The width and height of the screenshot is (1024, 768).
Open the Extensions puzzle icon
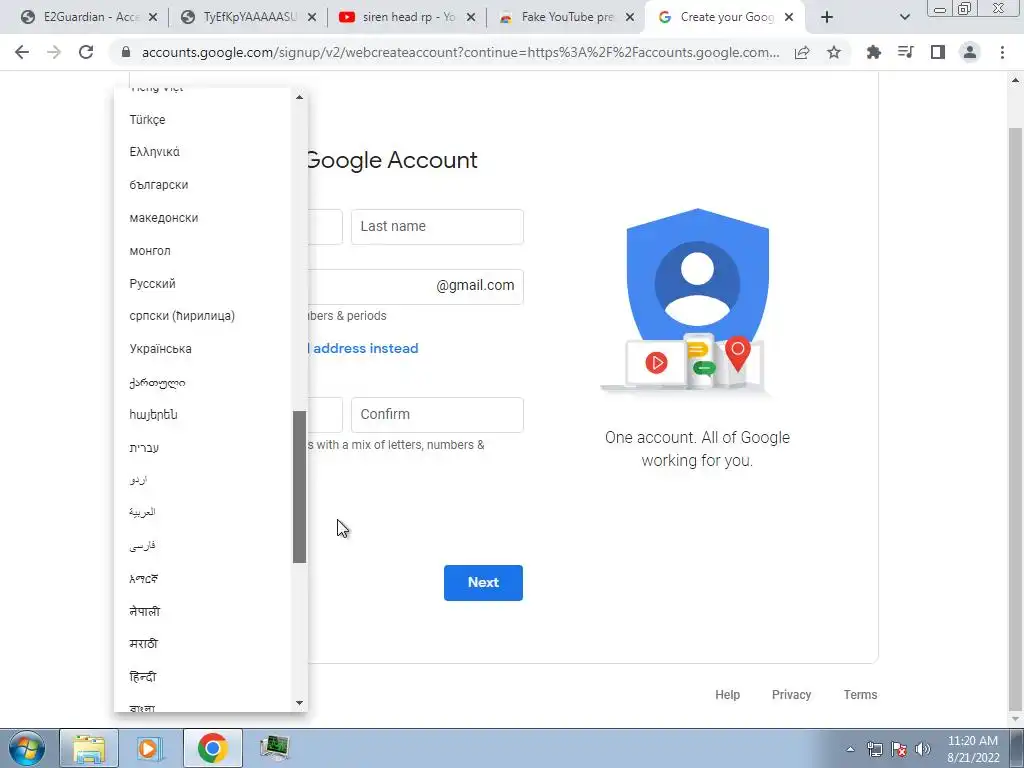[x=874, y=52]
